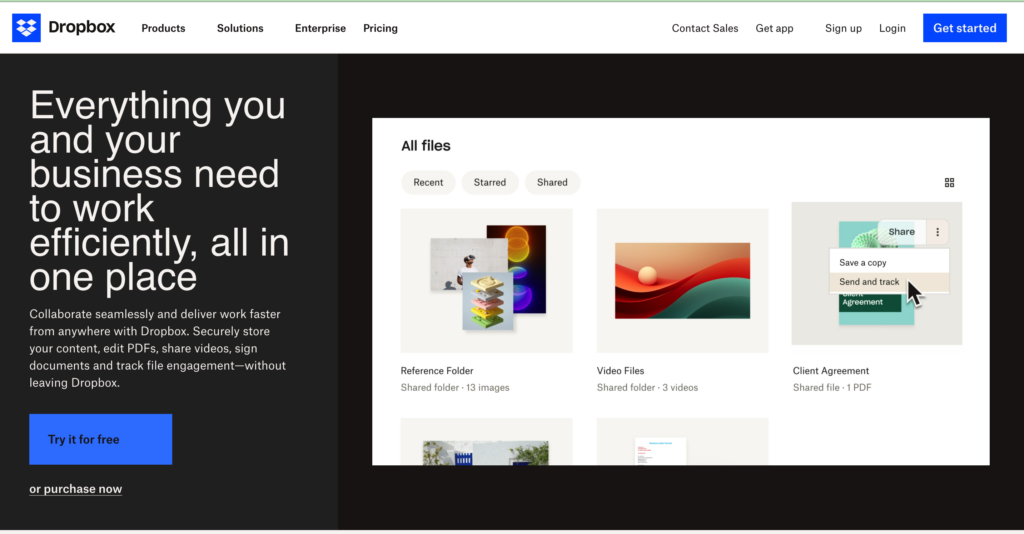Screen dimensions: 1024x534
Task: Click Contact Sales link
Action: (x=705, y=28)
